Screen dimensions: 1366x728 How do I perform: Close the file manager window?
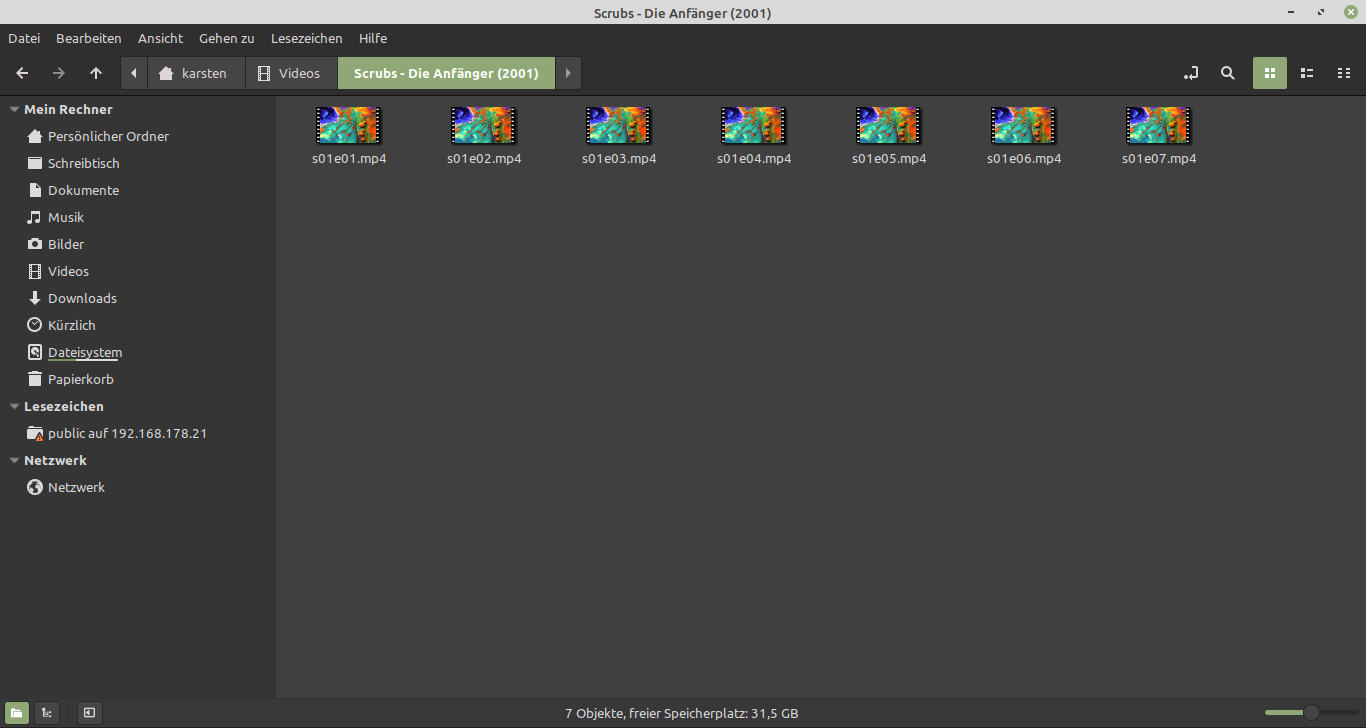click(1350, 12)
